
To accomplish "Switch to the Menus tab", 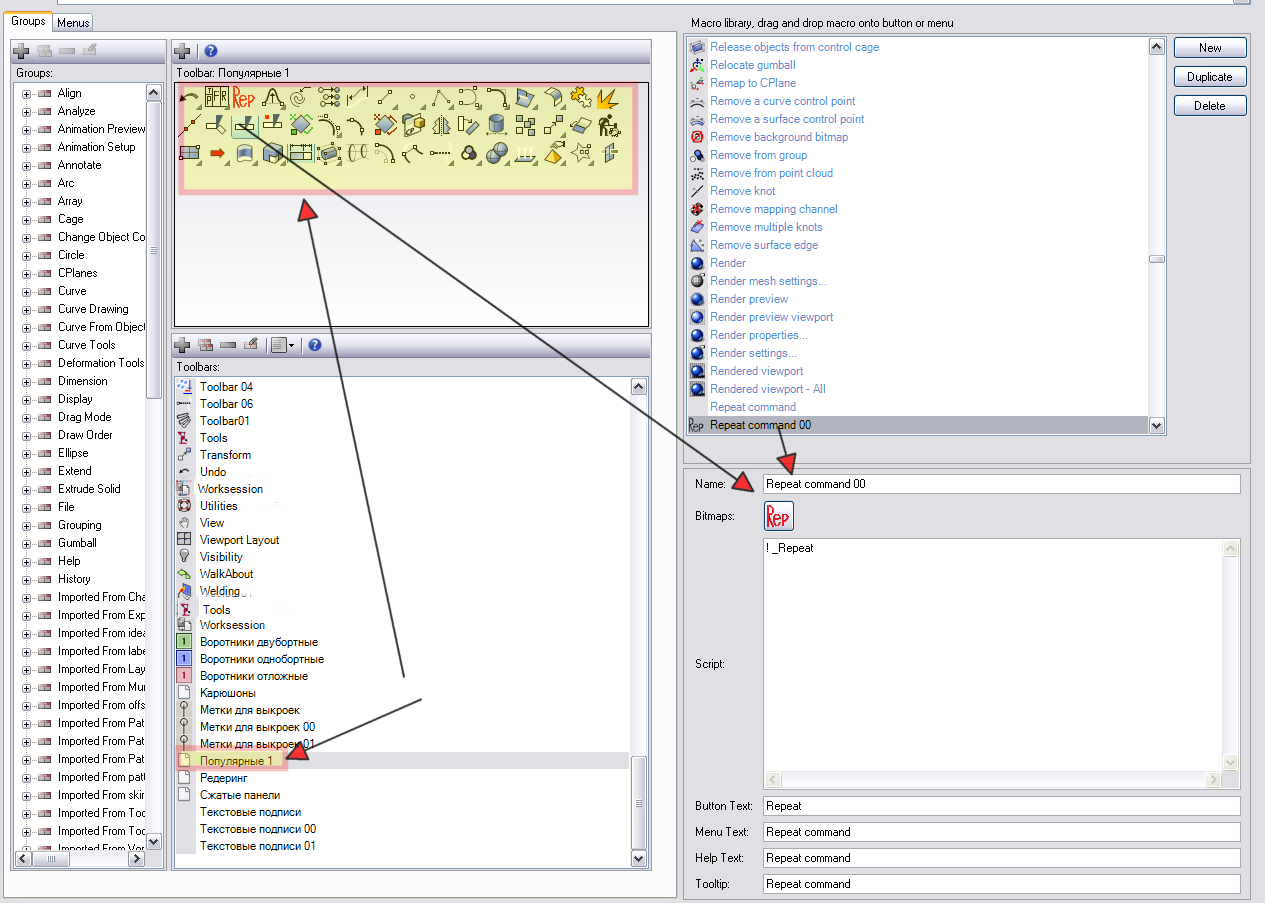I will (72, 22).
